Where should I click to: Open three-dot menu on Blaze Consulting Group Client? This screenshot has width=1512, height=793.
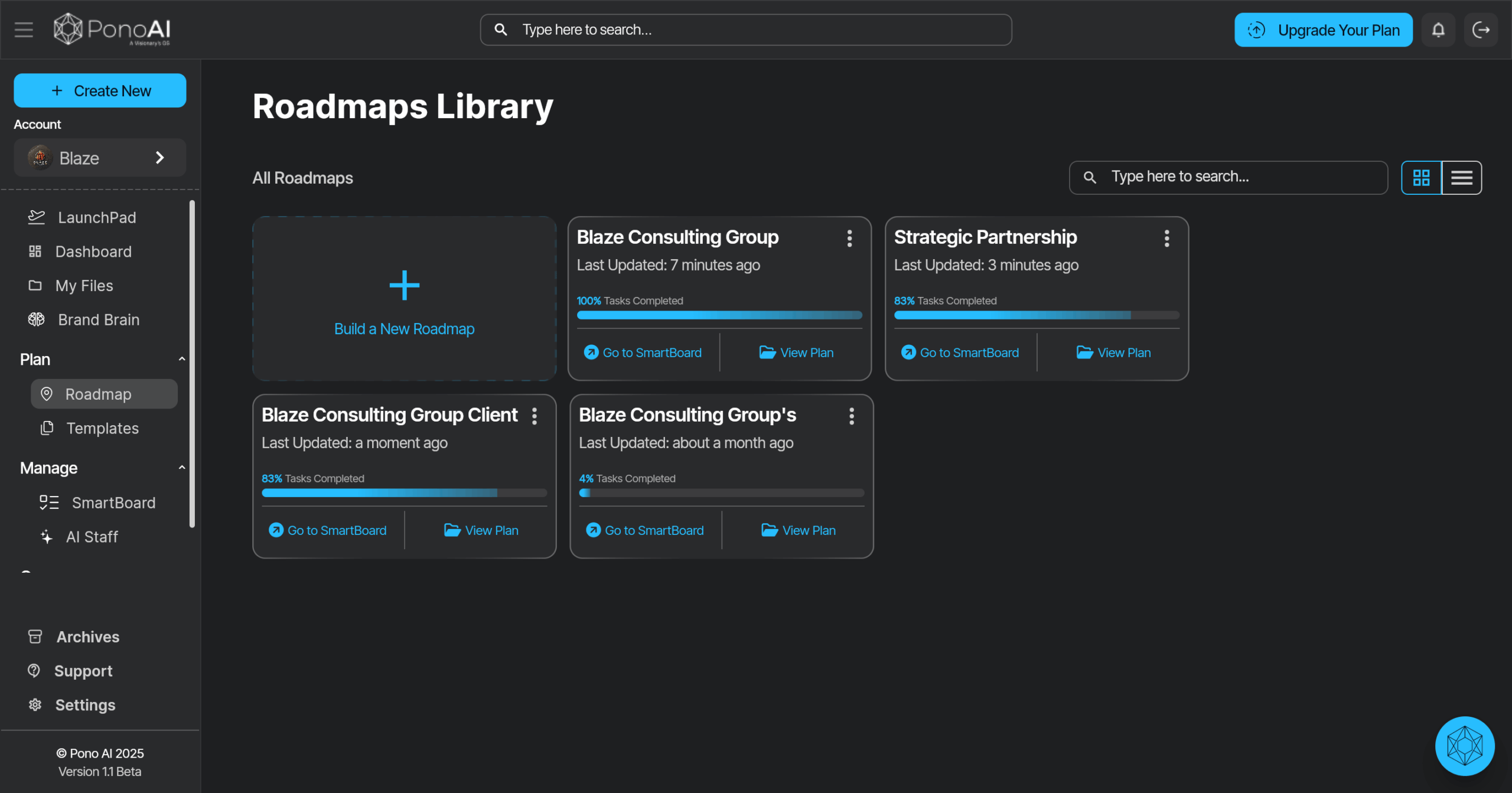tap(535, 416)
